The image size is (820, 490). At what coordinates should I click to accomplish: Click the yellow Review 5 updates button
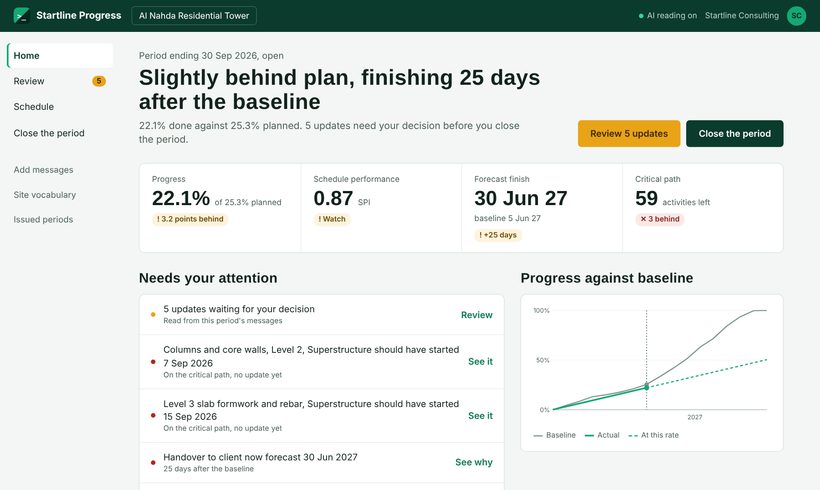(x=629, y=133)
